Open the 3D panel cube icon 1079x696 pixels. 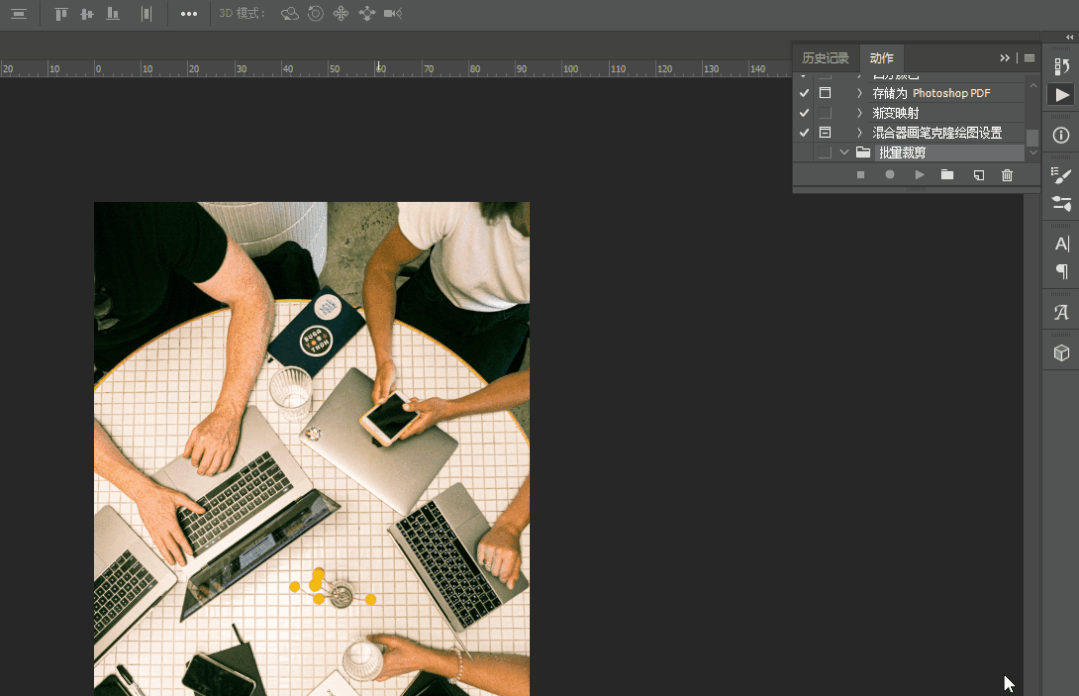pos(1061,353)
